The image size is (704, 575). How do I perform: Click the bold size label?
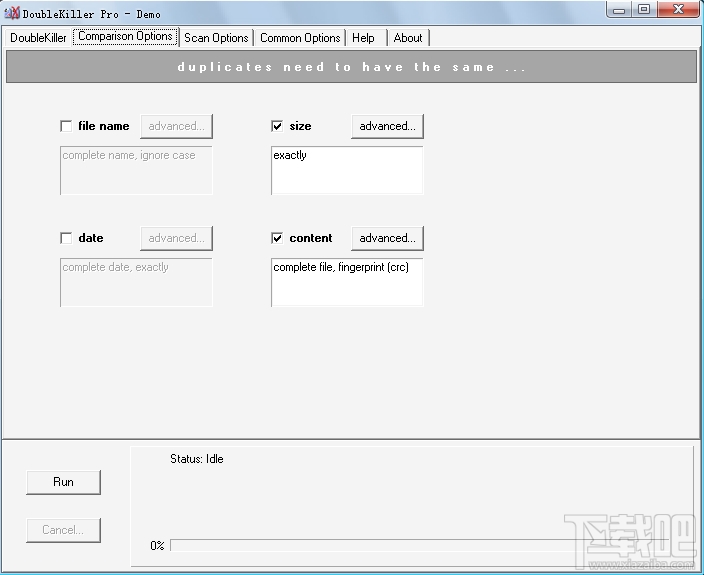(x=300, y=126)
